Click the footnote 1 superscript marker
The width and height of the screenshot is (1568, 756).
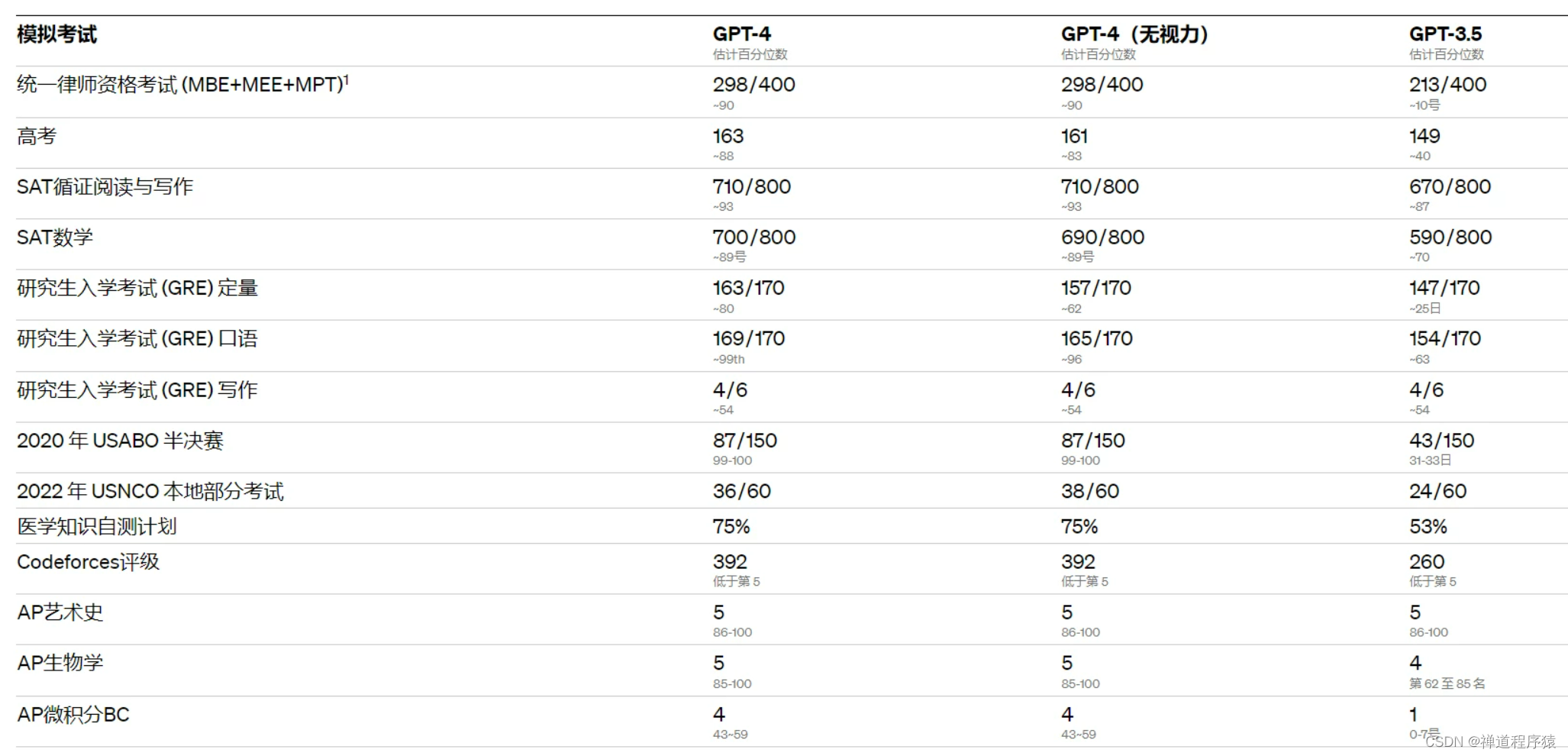(346, 79)
